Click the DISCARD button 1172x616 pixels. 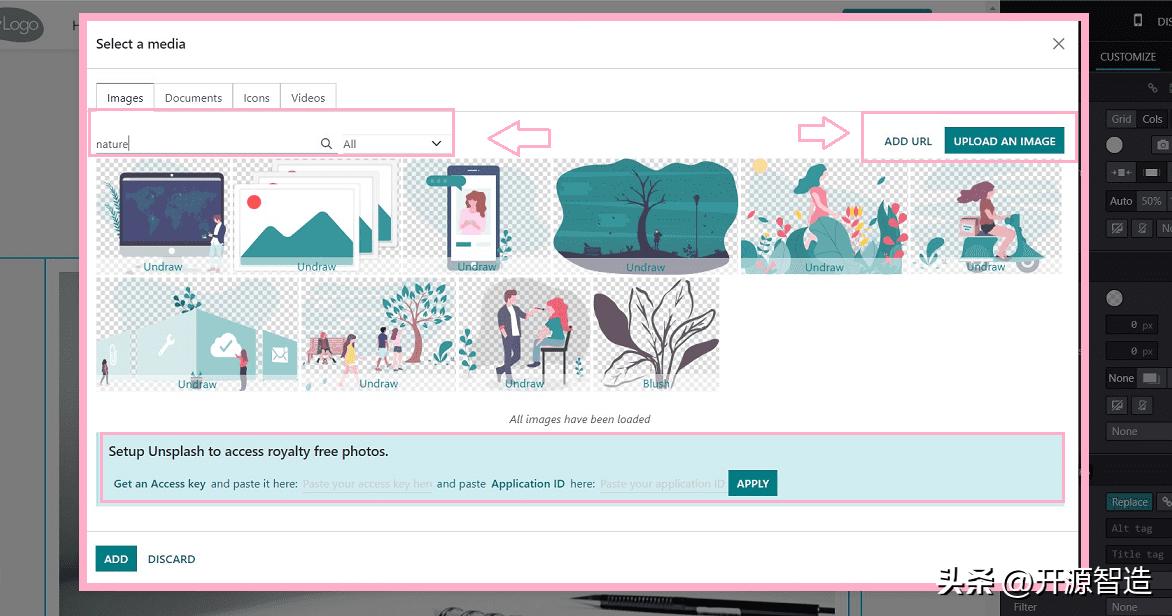click(x=171, y=558)
